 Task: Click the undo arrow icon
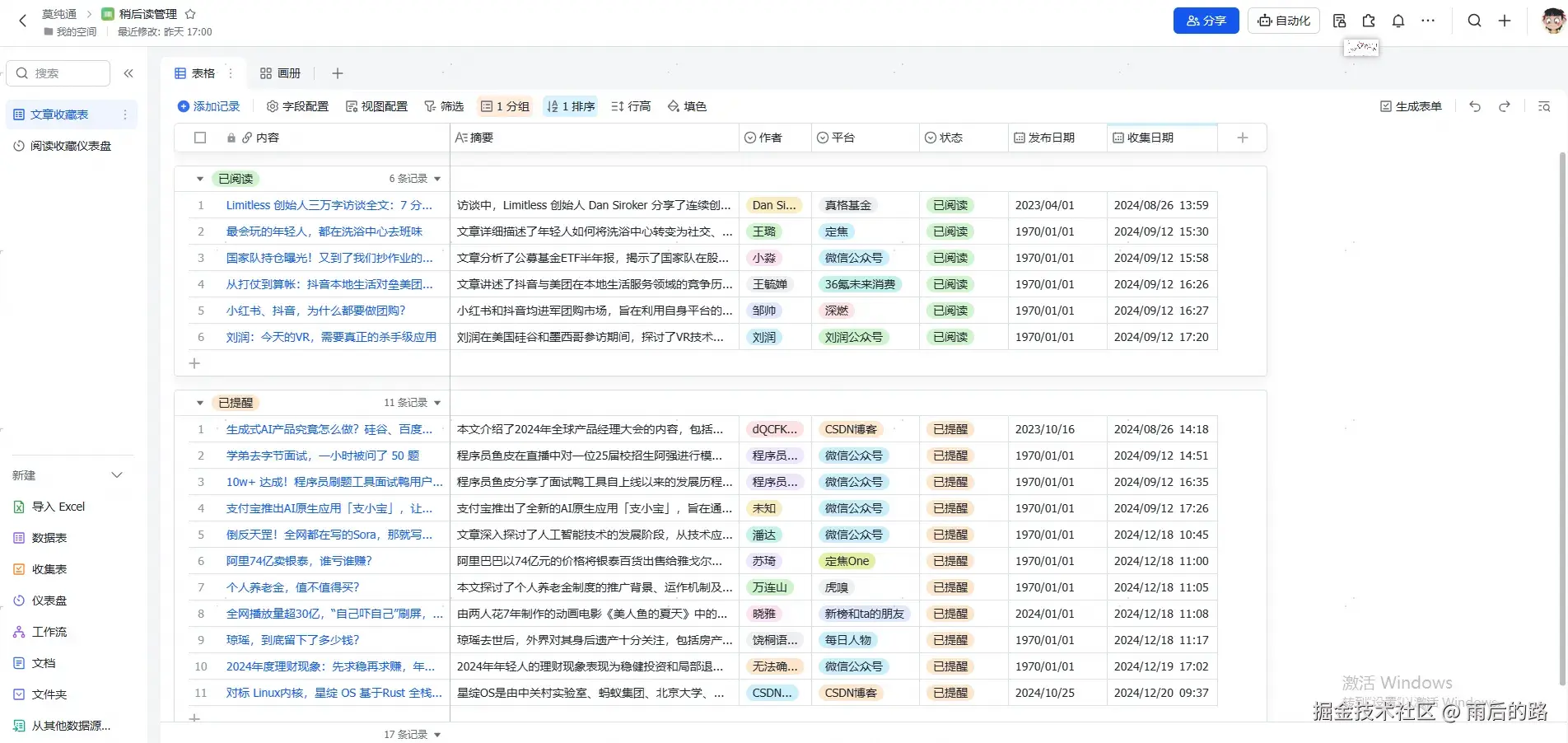tap(1474, 105)
